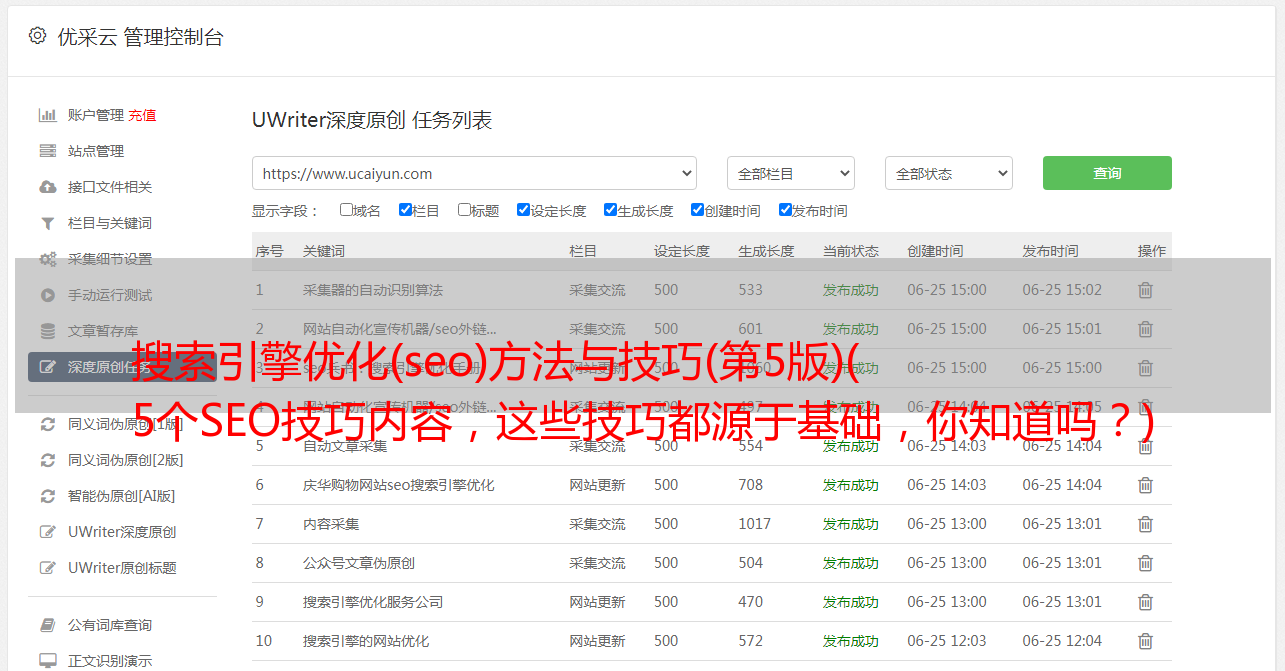
Task: Enable the 域名 display field checkbox
Action: pyautogui.click(x=346, y=210)
